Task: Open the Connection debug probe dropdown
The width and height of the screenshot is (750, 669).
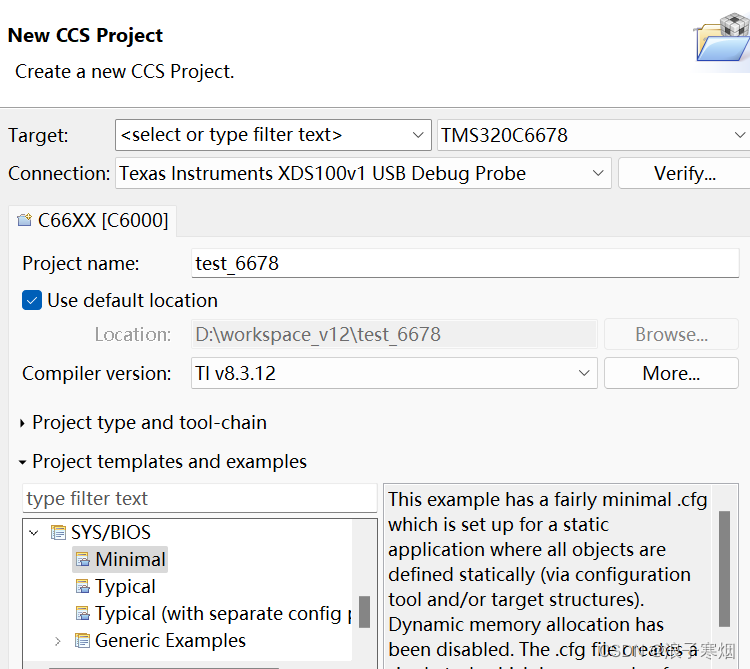Action: click(598, 173)
